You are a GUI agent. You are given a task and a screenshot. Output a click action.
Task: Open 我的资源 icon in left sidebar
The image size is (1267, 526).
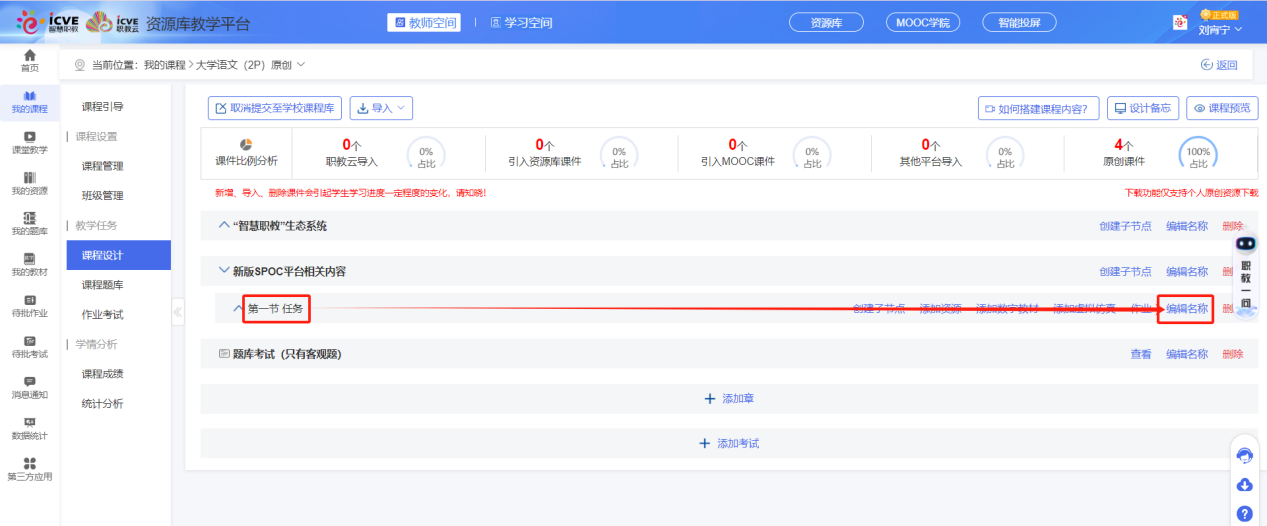29,183
